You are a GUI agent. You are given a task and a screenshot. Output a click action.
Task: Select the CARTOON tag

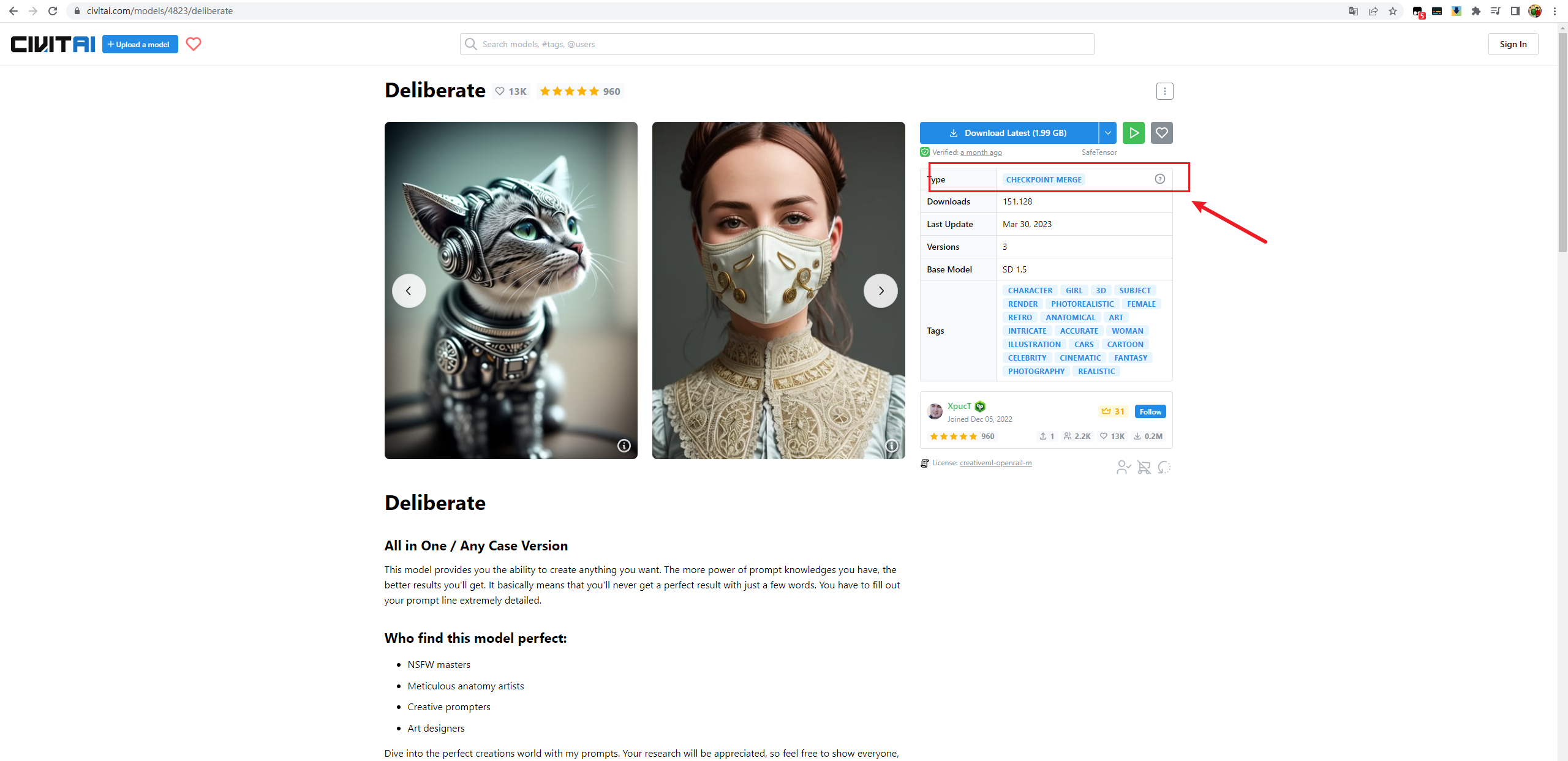click(x=1125, y=345)
